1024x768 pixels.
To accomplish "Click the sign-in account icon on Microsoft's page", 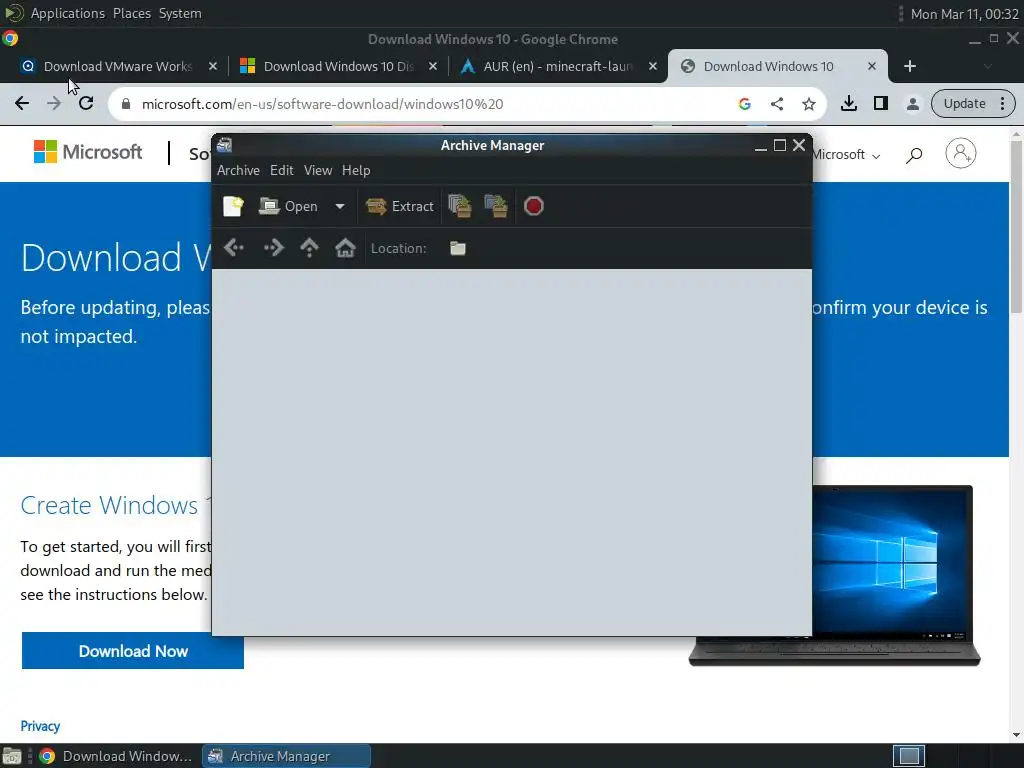I will 961,153.
